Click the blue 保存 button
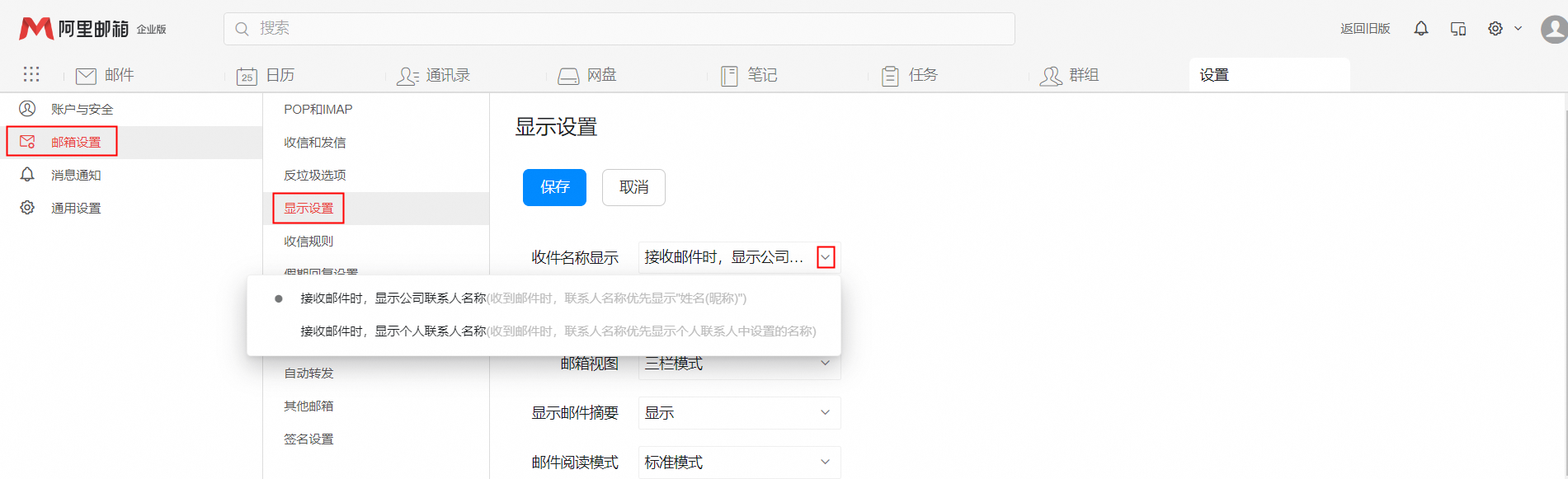The height and width of the screenshot is (479, 1568). point(554,187)
